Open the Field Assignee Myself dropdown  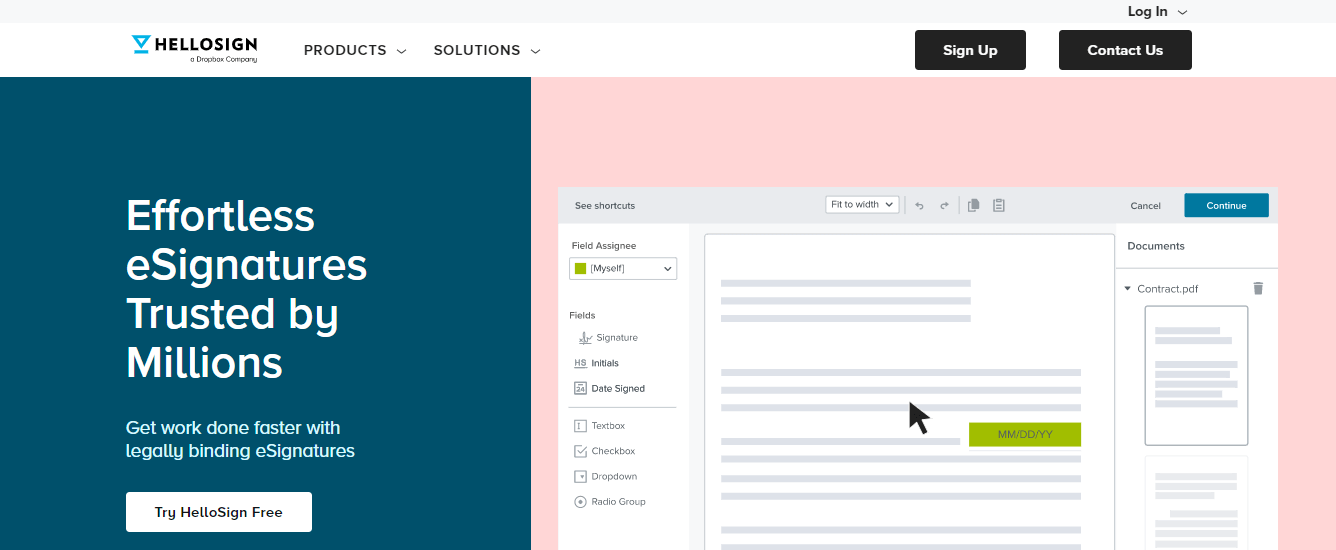(623, 268)
